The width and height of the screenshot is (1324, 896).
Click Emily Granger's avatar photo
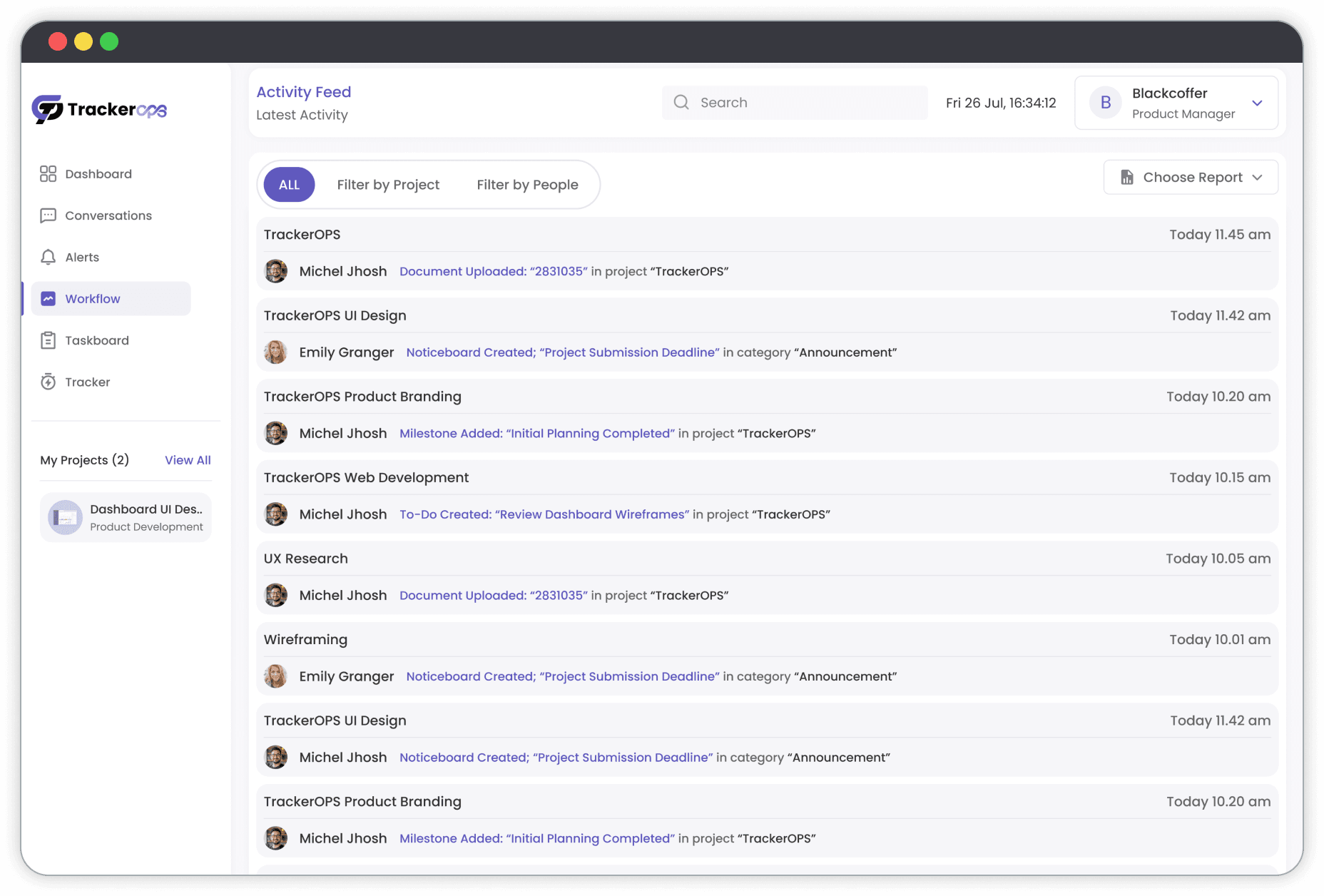(275, 352)
